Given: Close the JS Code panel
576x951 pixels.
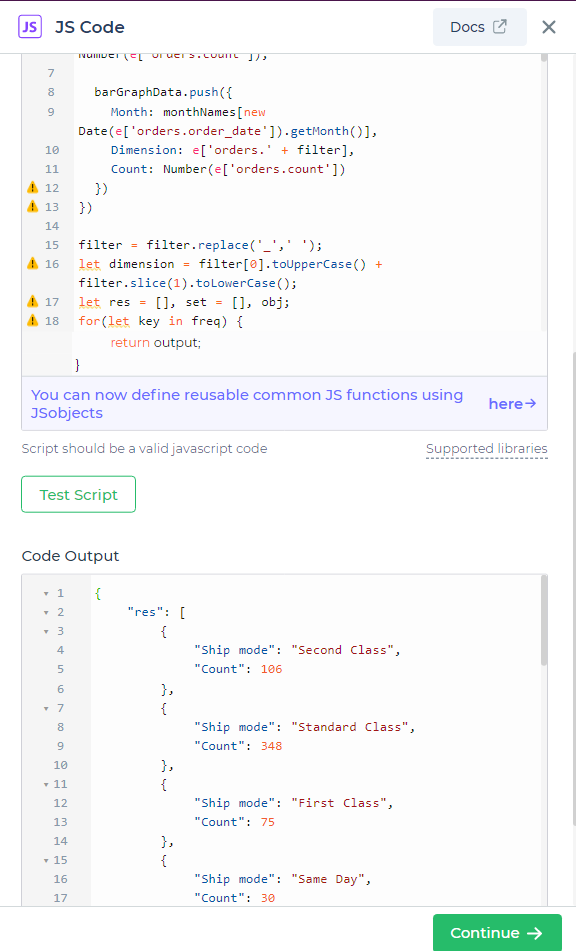Looking at the screenshot, I should pos(549,27).
